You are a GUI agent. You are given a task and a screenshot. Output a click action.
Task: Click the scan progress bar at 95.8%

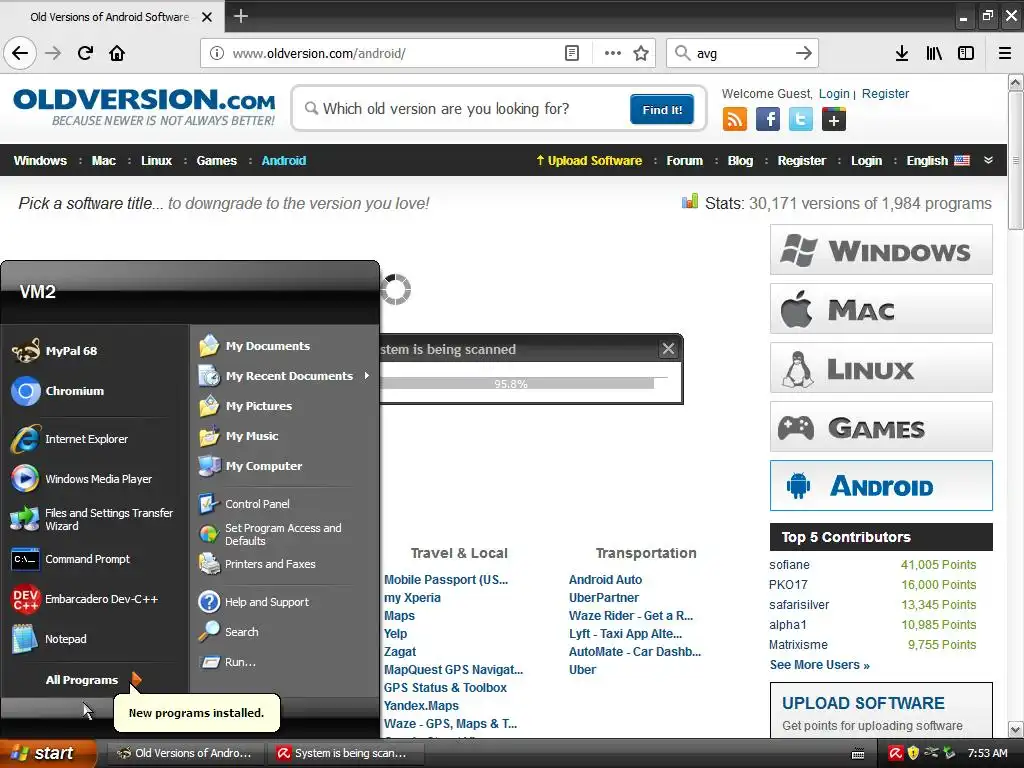coord(524,383)
